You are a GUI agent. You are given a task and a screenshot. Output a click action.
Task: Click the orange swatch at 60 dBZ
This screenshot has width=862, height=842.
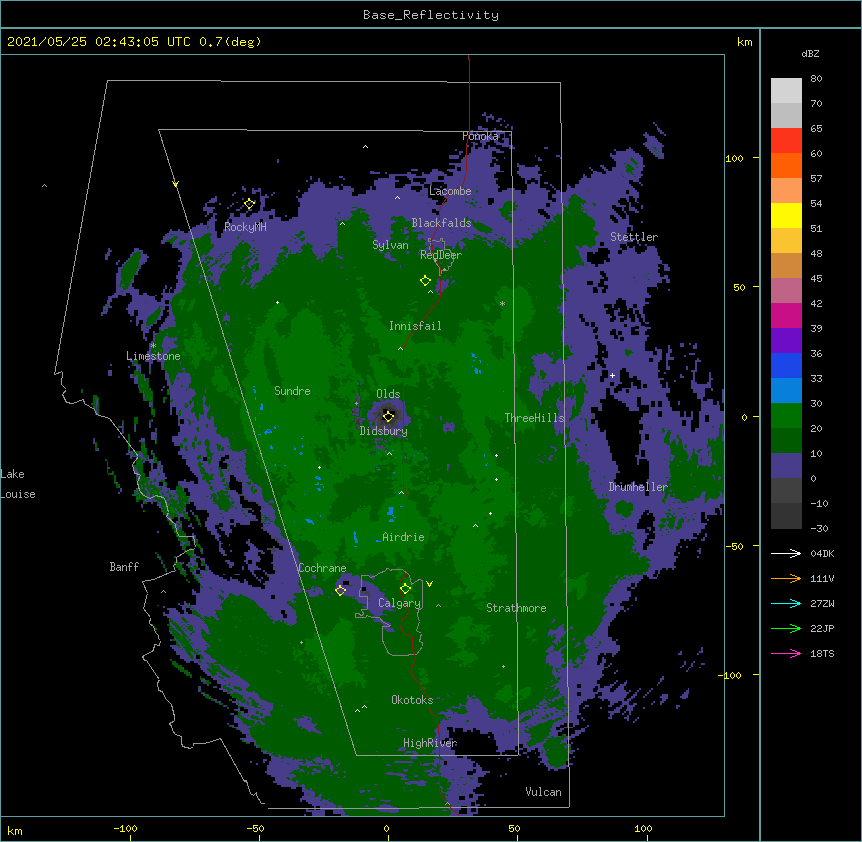786,165
